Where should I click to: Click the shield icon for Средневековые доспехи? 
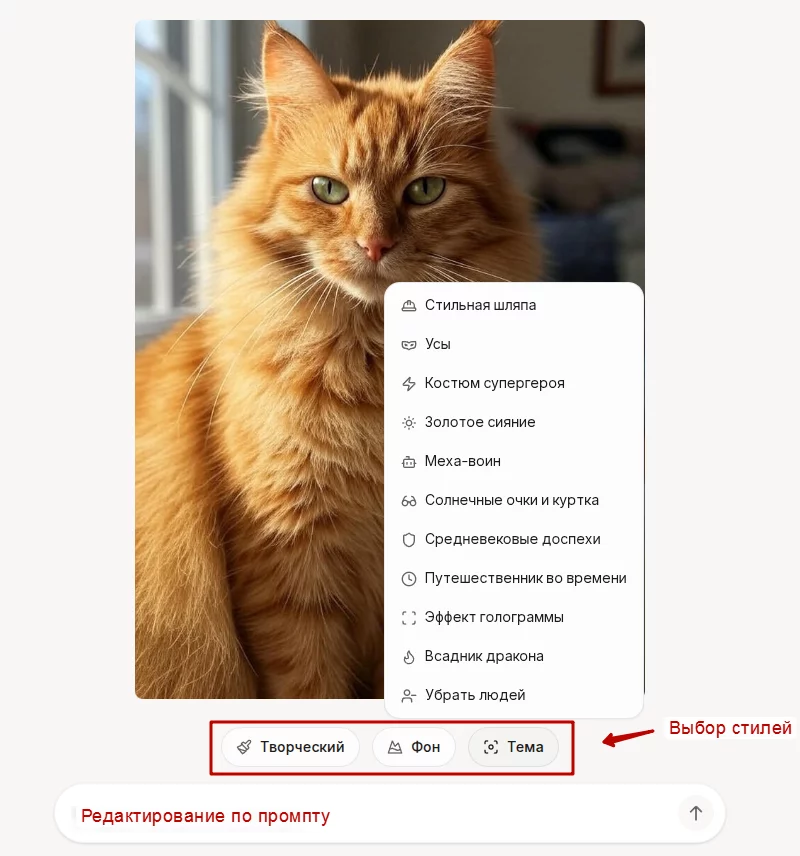[408, 540]
